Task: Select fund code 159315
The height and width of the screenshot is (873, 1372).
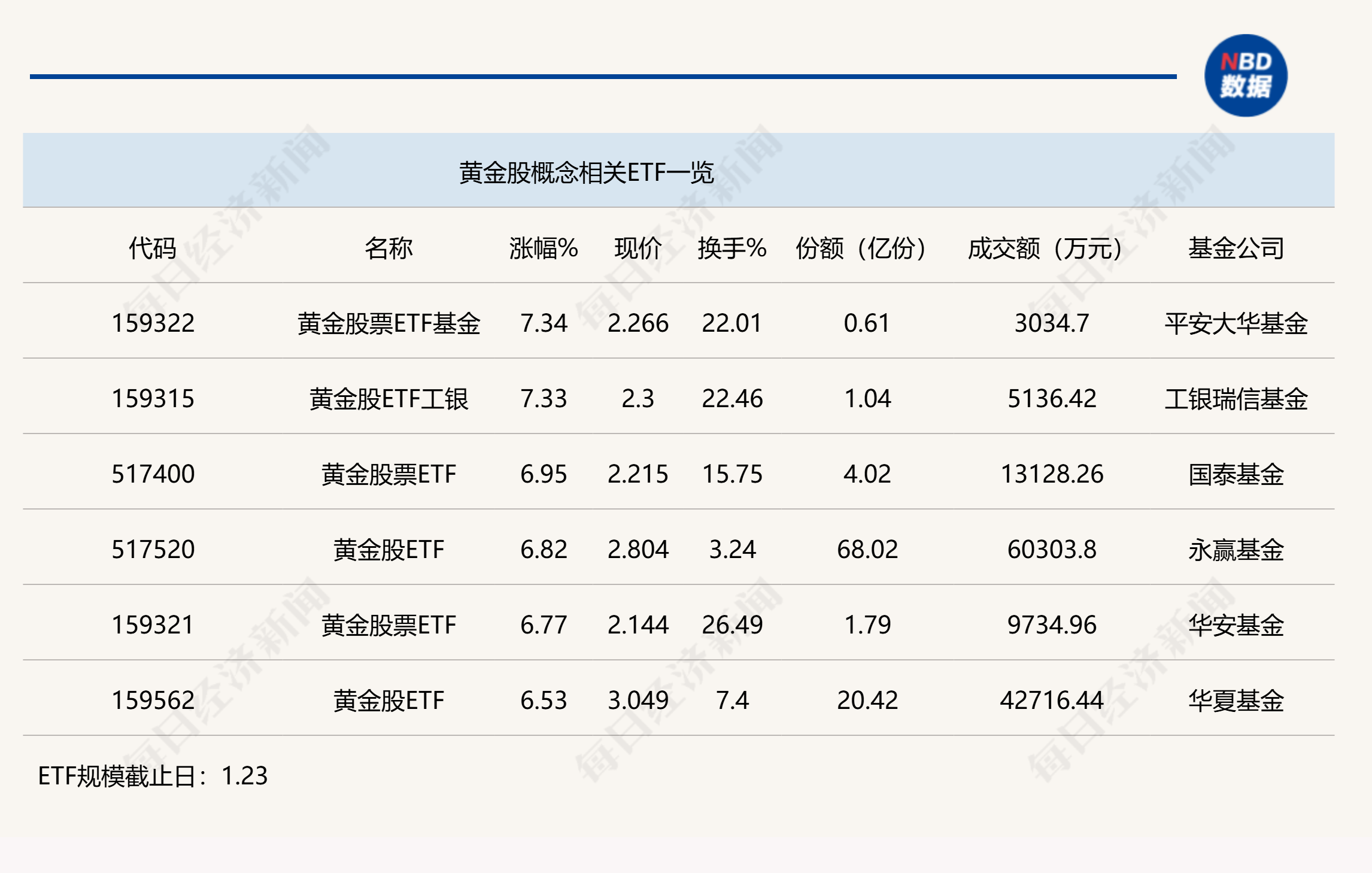Action: click(x=153, y=399)
